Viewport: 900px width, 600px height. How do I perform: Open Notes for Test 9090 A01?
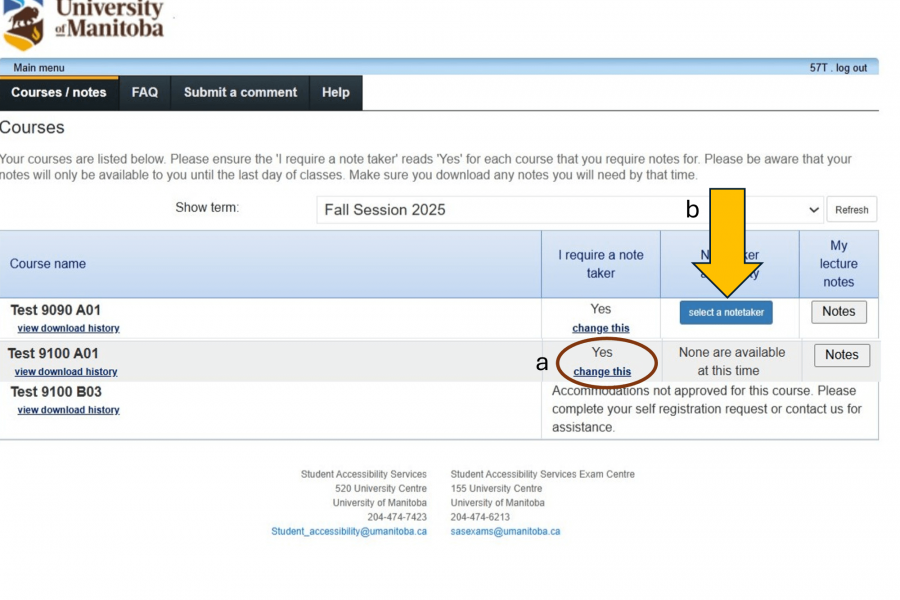(x=838, y=311)
